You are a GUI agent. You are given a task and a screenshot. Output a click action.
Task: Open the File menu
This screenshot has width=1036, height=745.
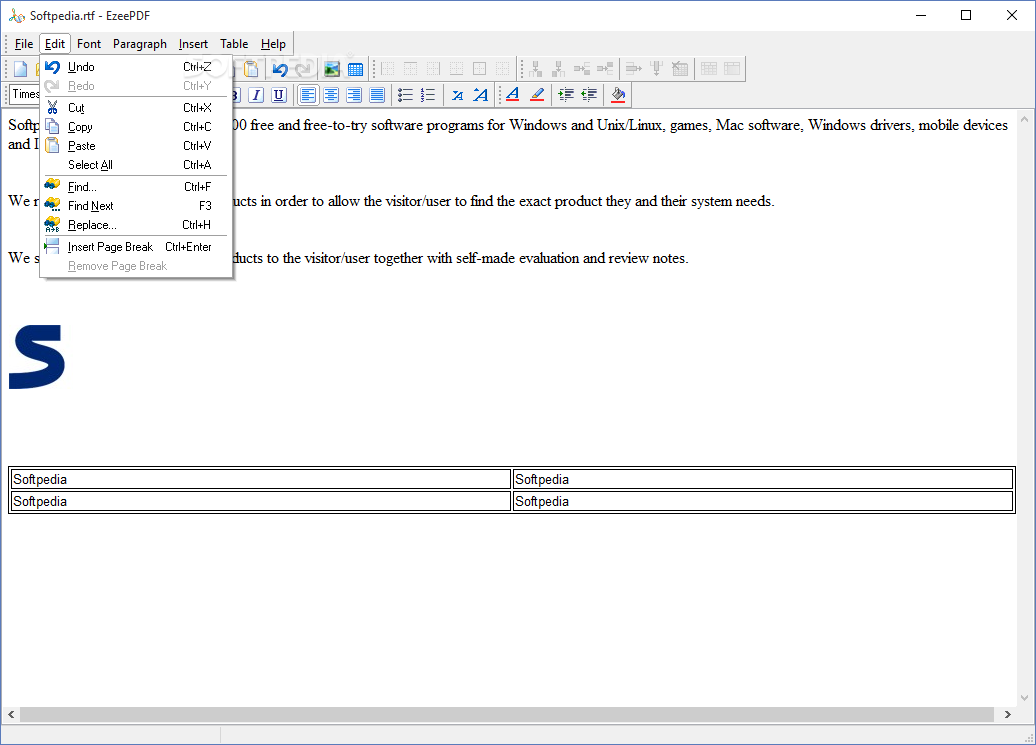pos(24,44)
